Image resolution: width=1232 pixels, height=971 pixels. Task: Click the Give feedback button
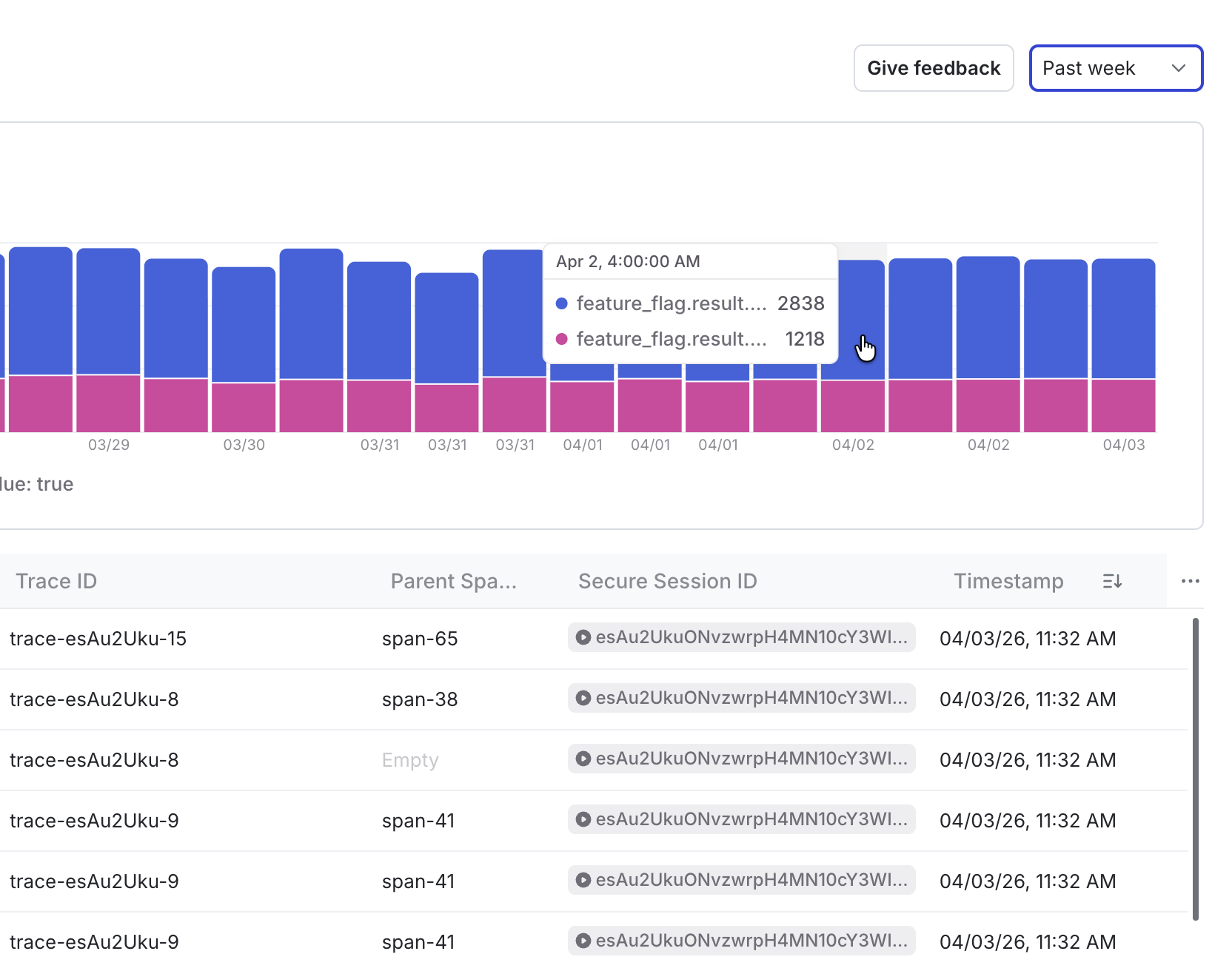[x=933, y=68]
